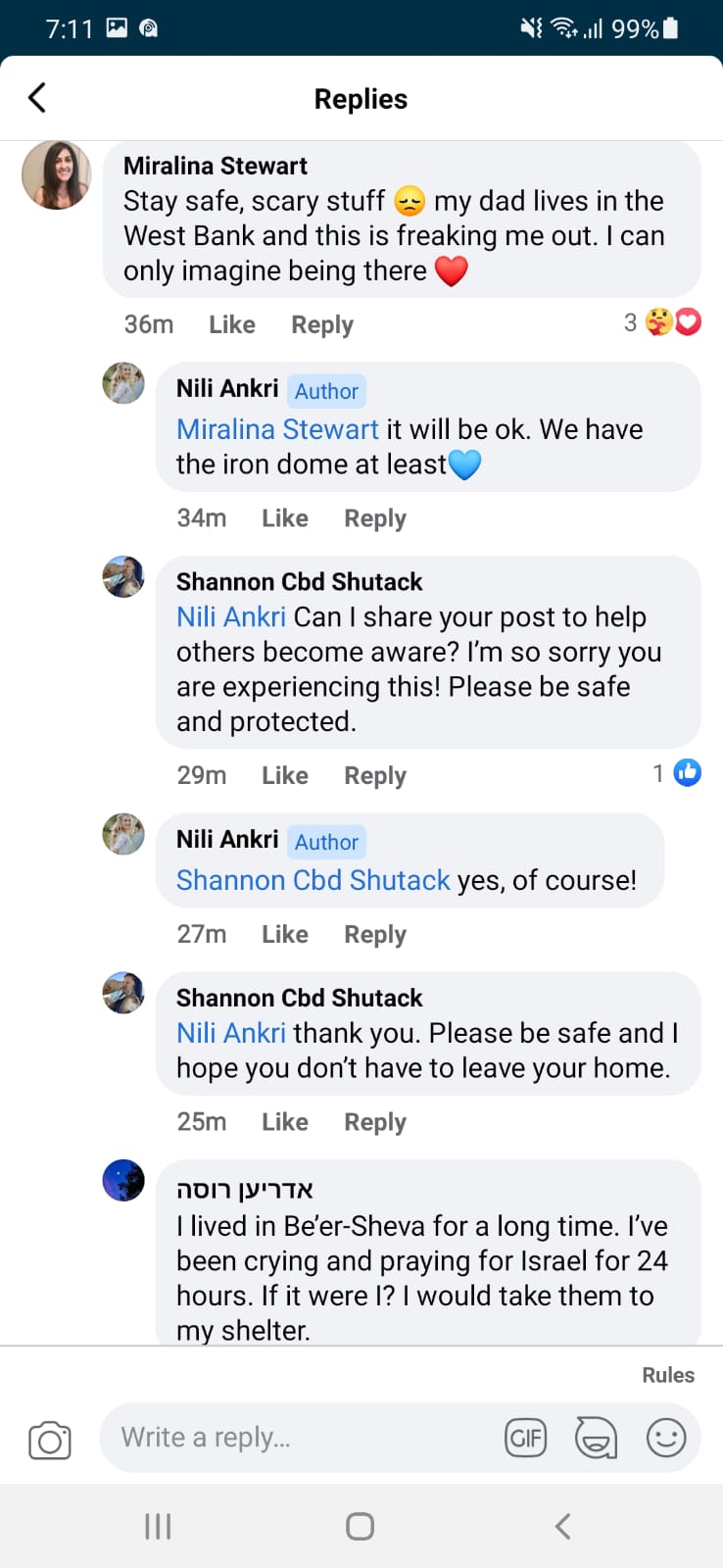Open the sticker picker icon
Screen dimensions: 723x1568
tap(596, 1438)
